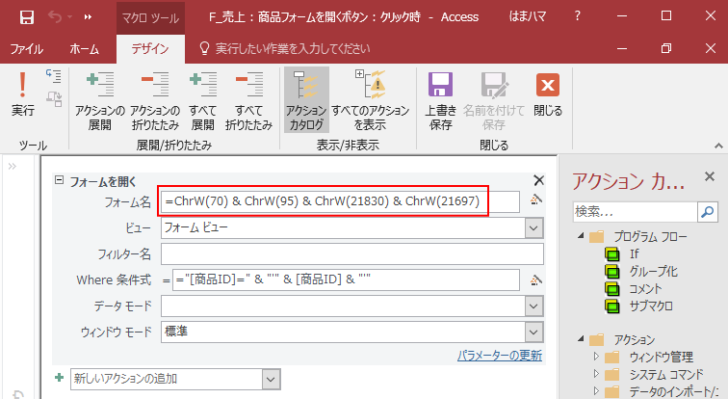Click the Save icon in quick access toolbar
This screenshot has height=399, width=728.
(x=26, y=17)
